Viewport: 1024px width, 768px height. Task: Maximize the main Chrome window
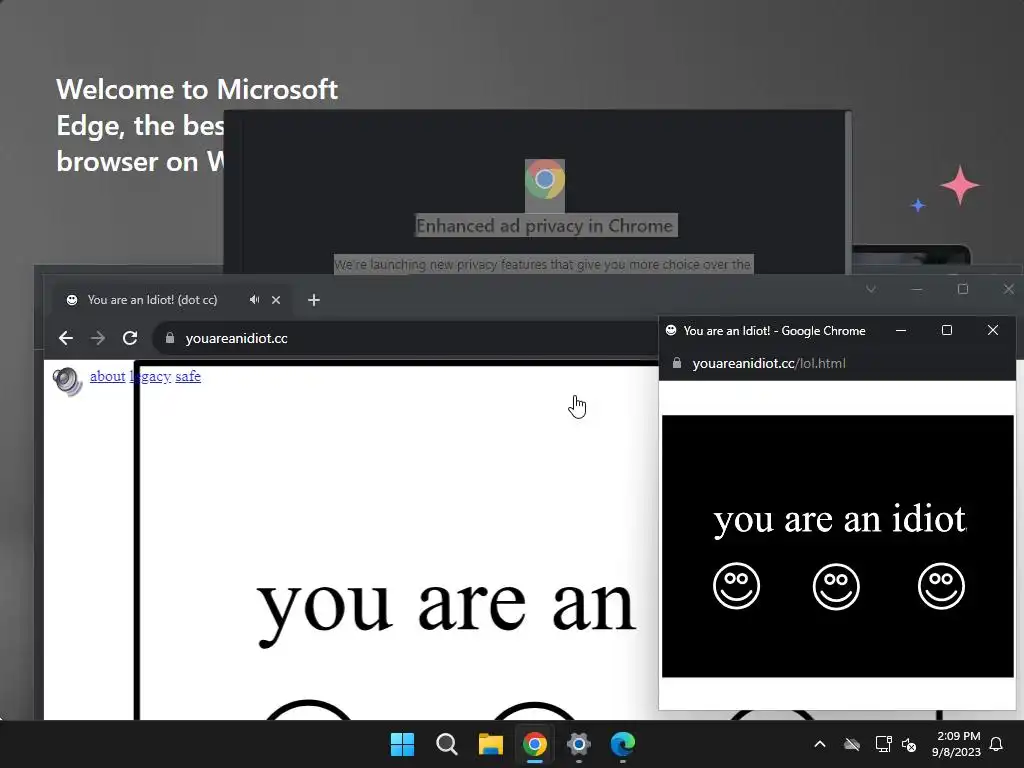tap(963, 289)
